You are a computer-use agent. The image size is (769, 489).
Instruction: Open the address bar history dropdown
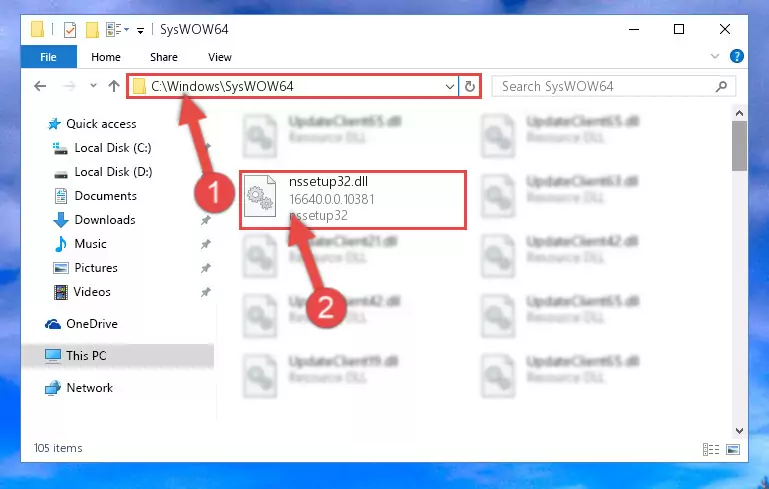(449, 87)
